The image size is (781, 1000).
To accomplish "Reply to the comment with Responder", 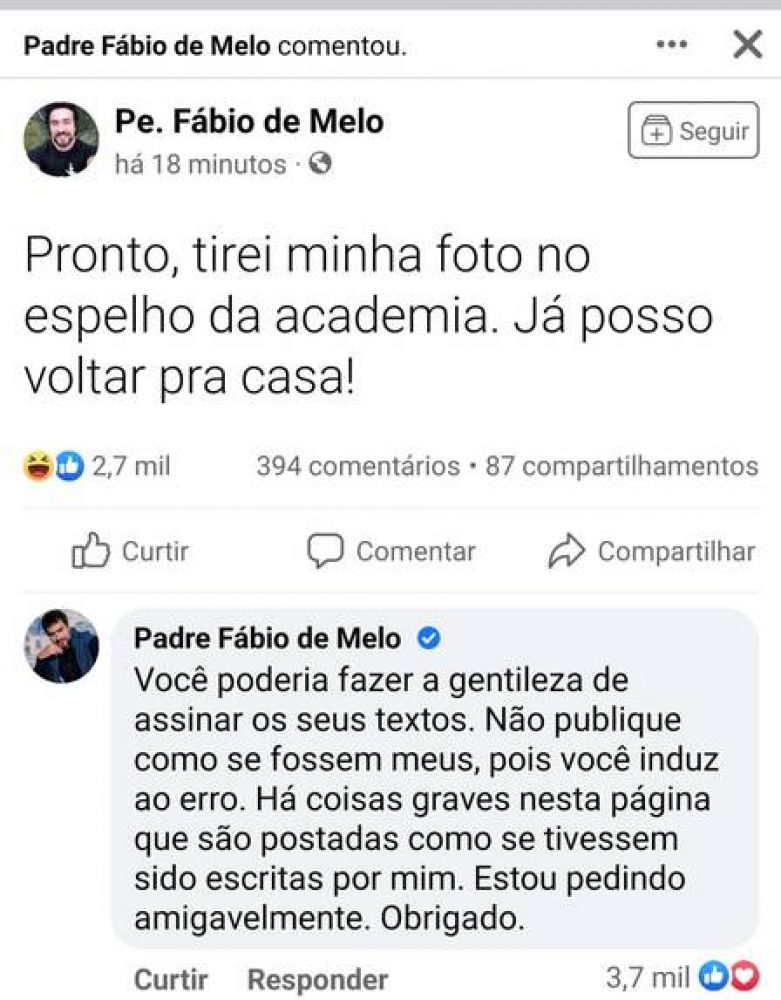I will pos(318,979).
